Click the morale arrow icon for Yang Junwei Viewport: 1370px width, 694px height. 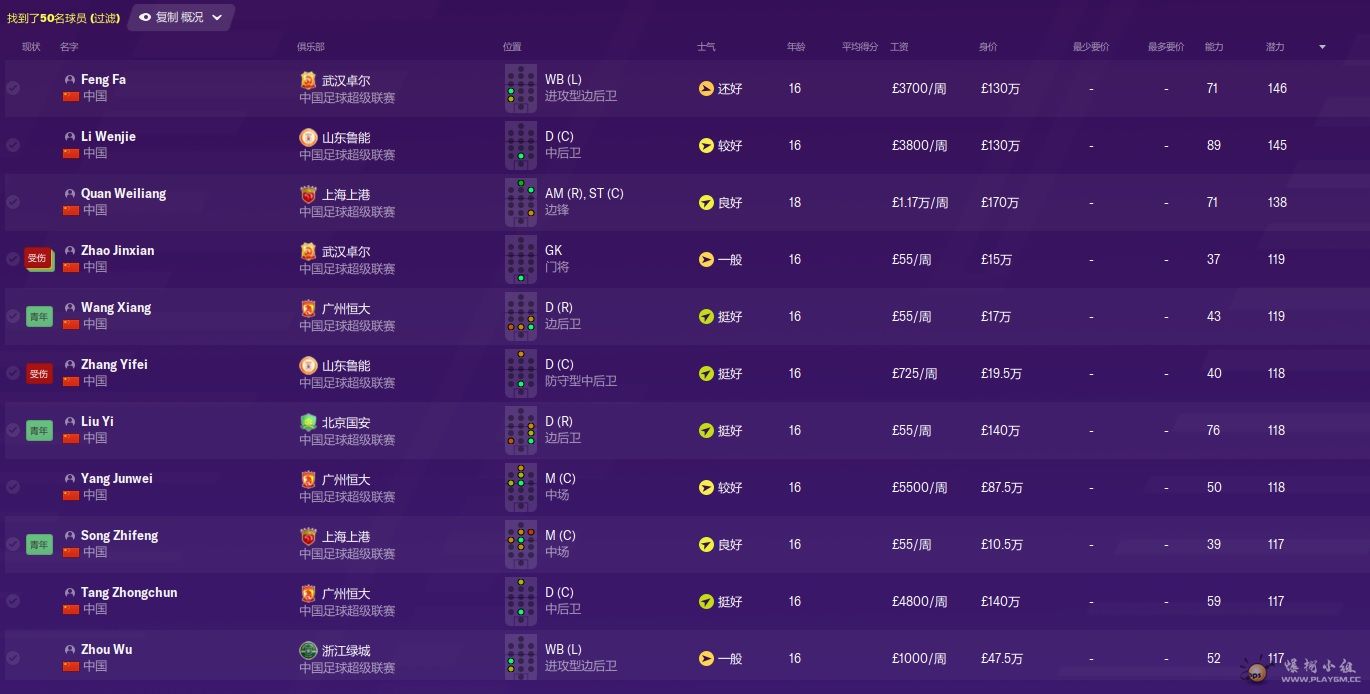706,487
